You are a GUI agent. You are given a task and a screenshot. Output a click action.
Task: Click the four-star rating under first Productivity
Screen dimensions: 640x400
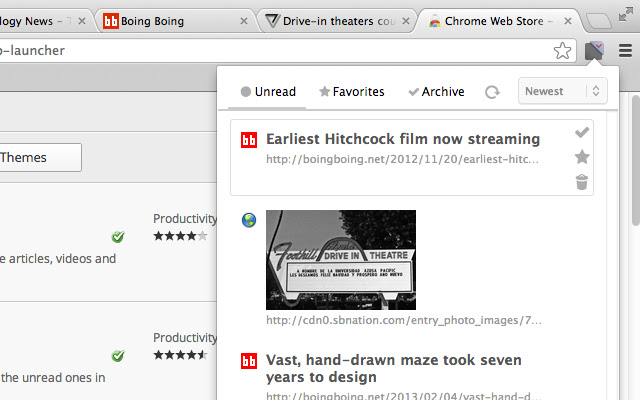[x=180, y=236]
